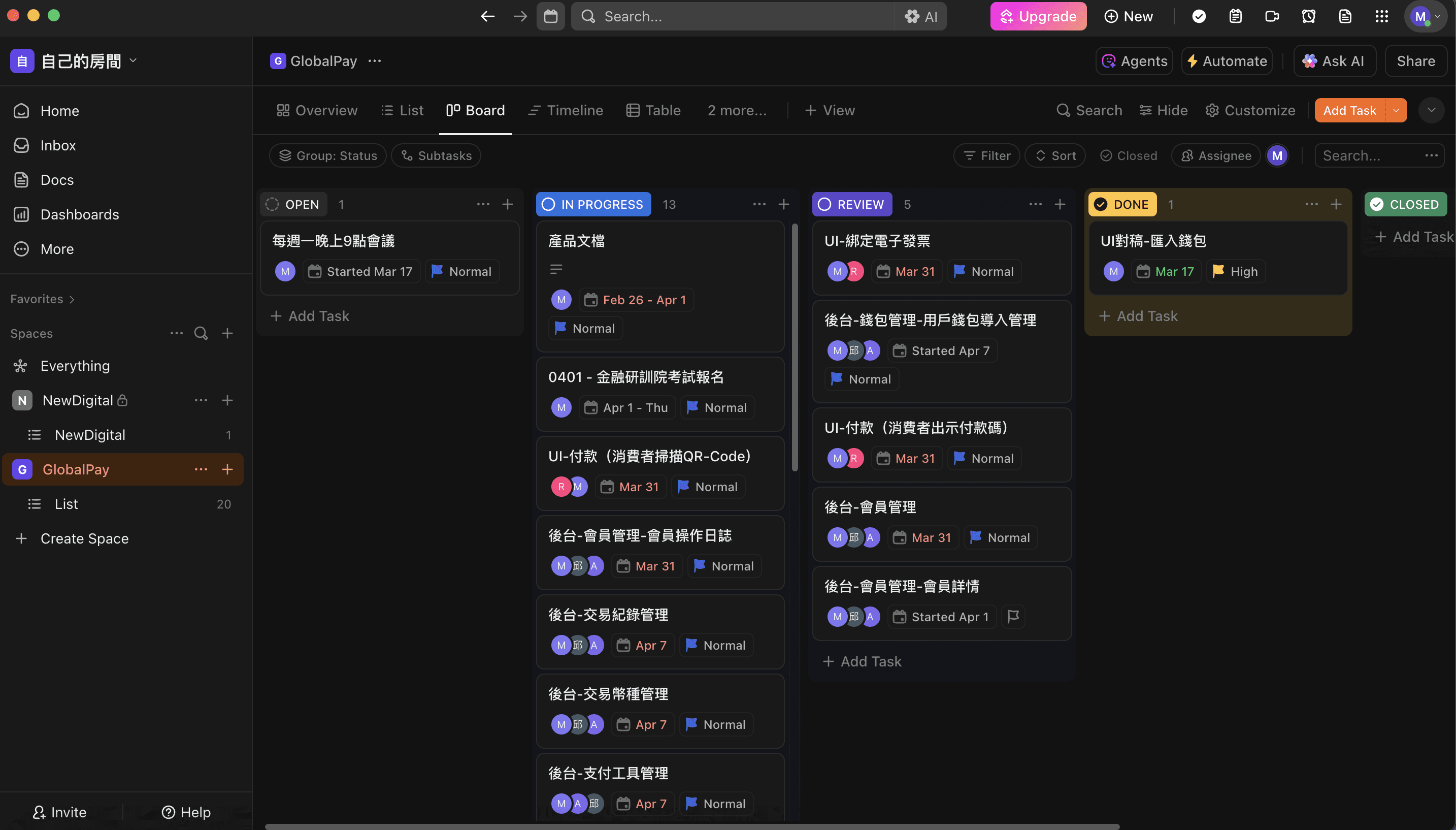Click the top Search... input field

pos(732,17)
